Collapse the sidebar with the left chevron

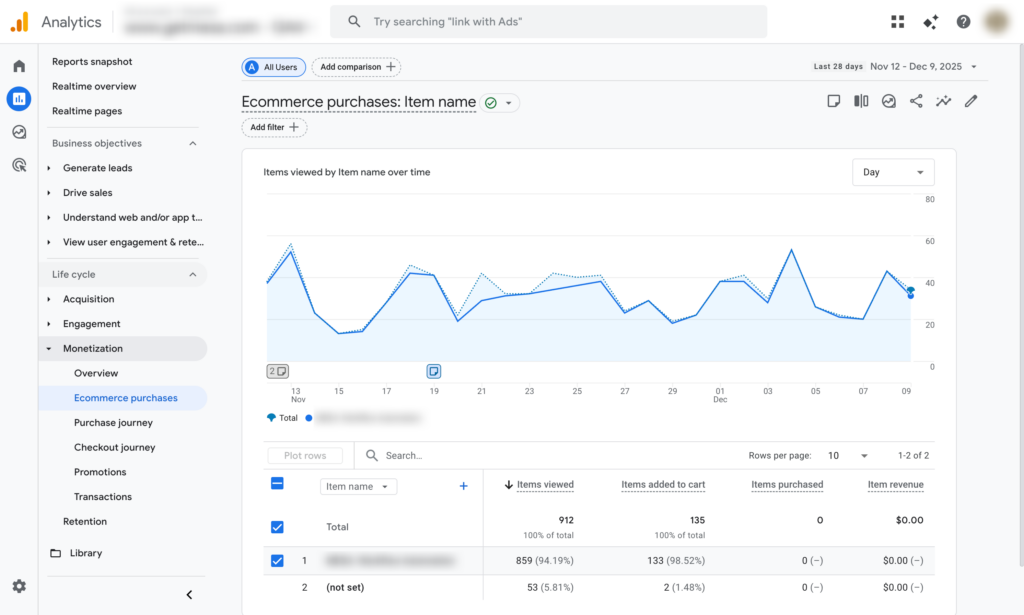point(189,595)
